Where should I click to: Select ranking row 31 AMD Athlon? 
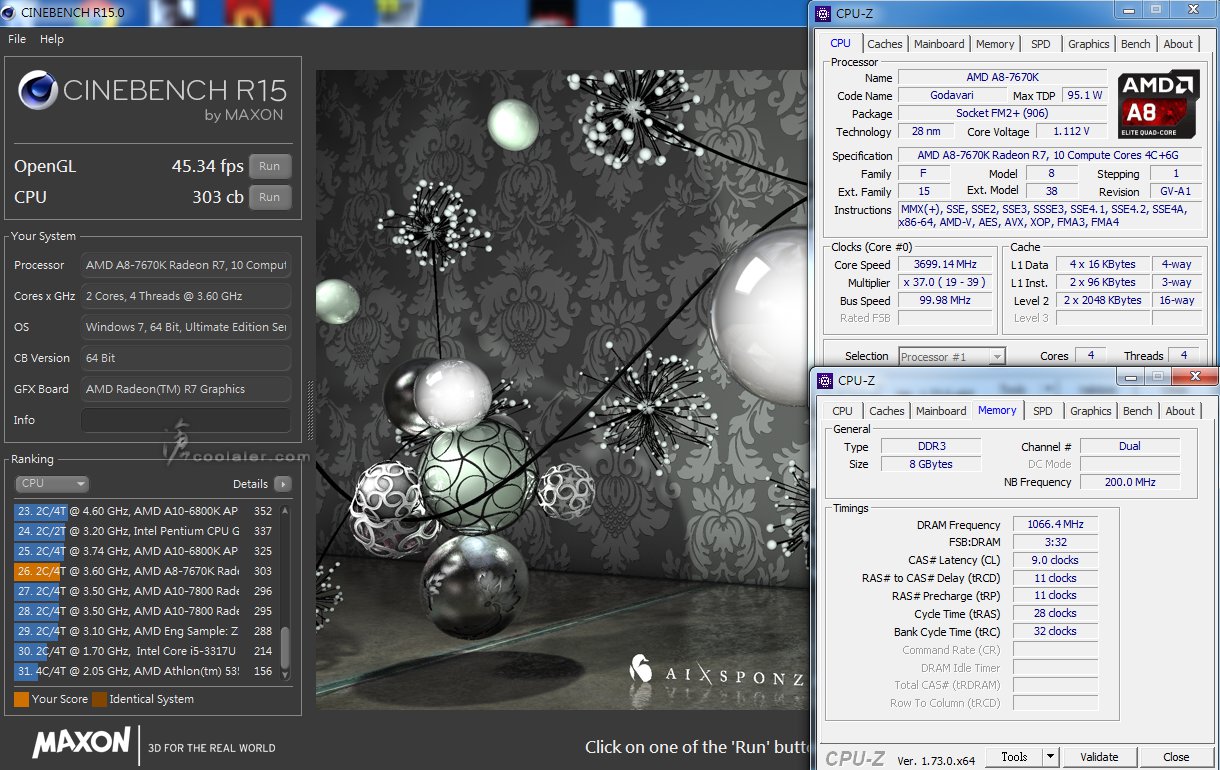pyautogui.click(x=146, y=671)
